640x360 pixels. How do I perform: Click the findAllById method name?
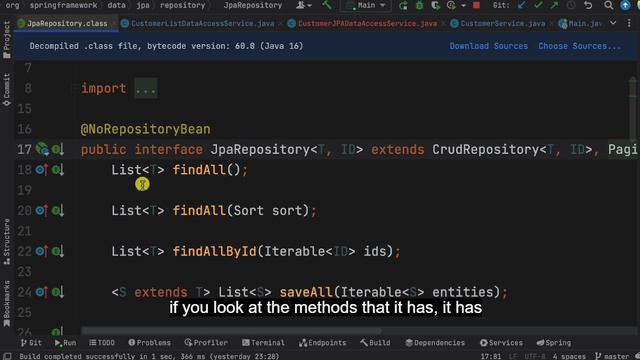pyautogui.click(x=215, y=251)
